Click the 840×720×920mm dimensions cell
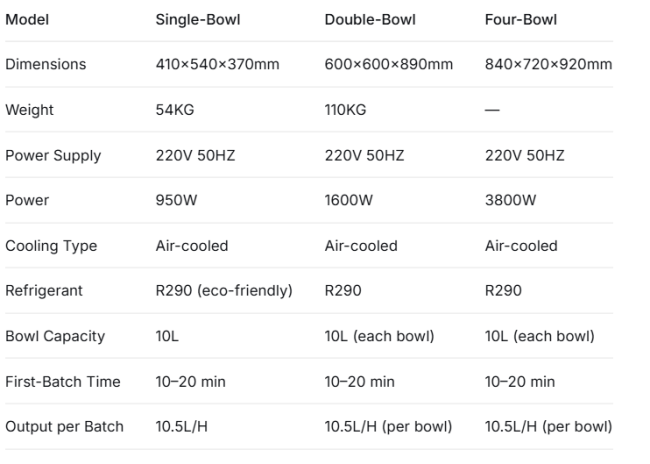Image resolution: width=650 pixels, height=464 pixels. click(548, 64)
